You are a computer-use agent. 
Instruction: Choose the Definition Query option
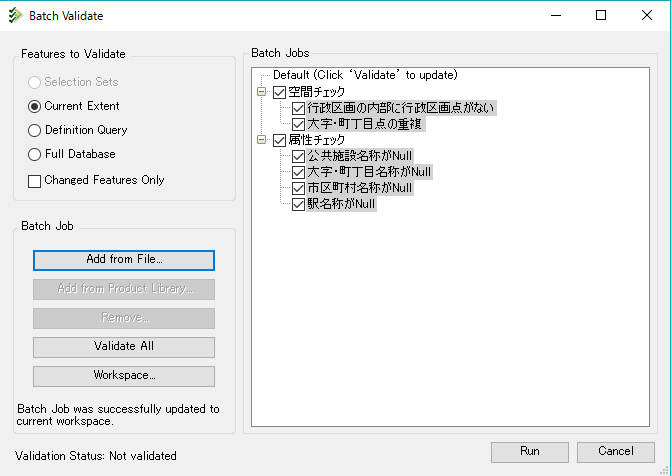[x=35, y=130]
